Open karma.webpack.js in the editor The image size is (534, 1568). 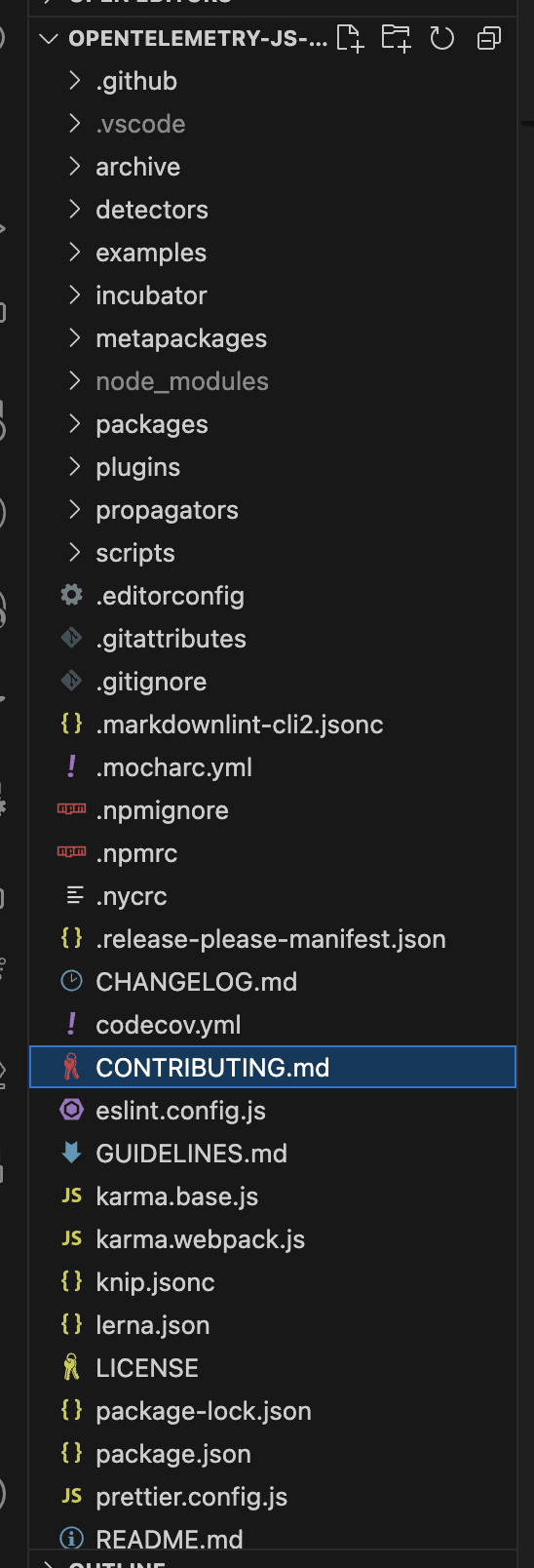(x=273, y=1239)
